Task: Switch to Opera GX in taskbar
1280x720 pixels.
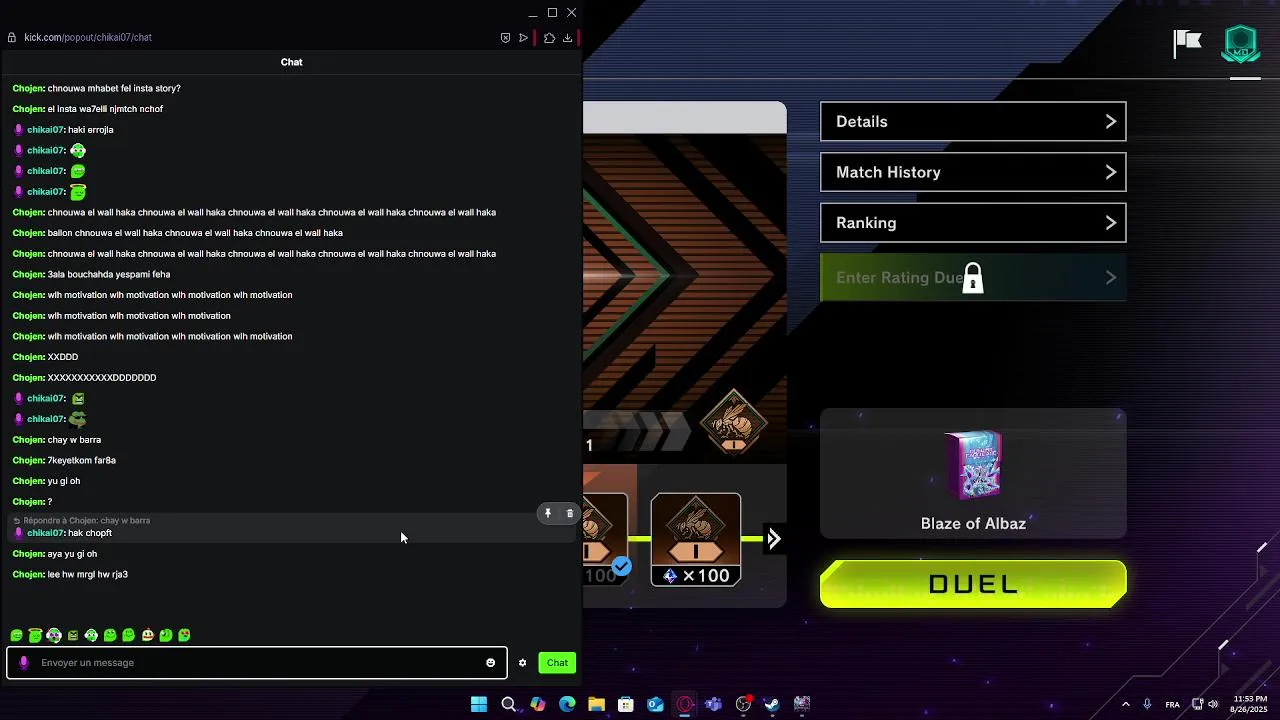Action: click(x=684, y=704)
